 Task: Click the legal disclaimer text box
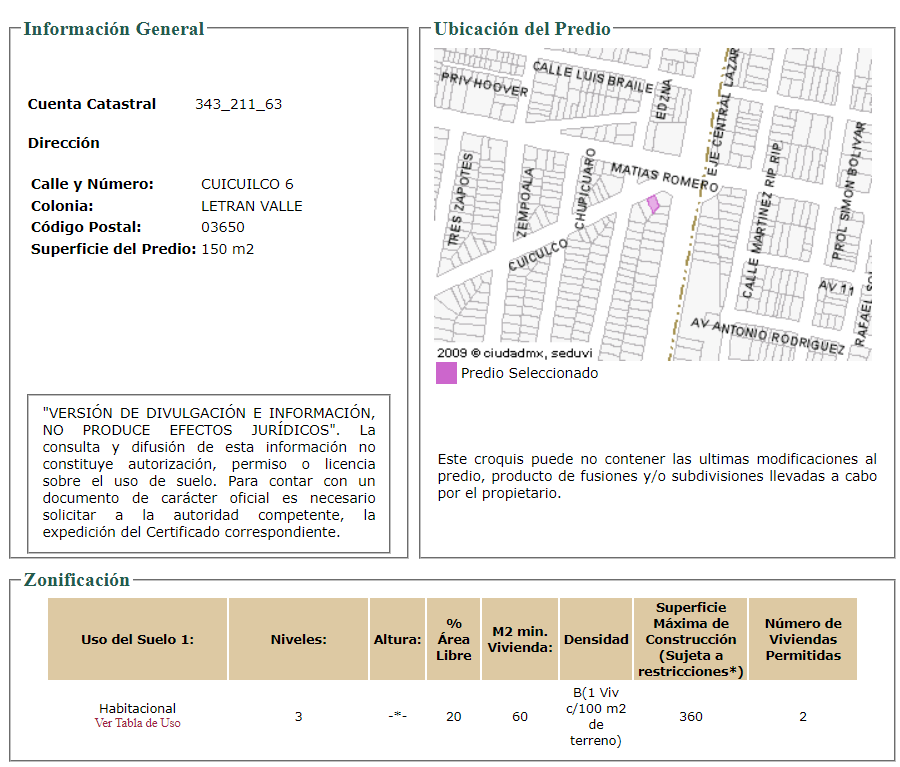(x=209, y=473)
